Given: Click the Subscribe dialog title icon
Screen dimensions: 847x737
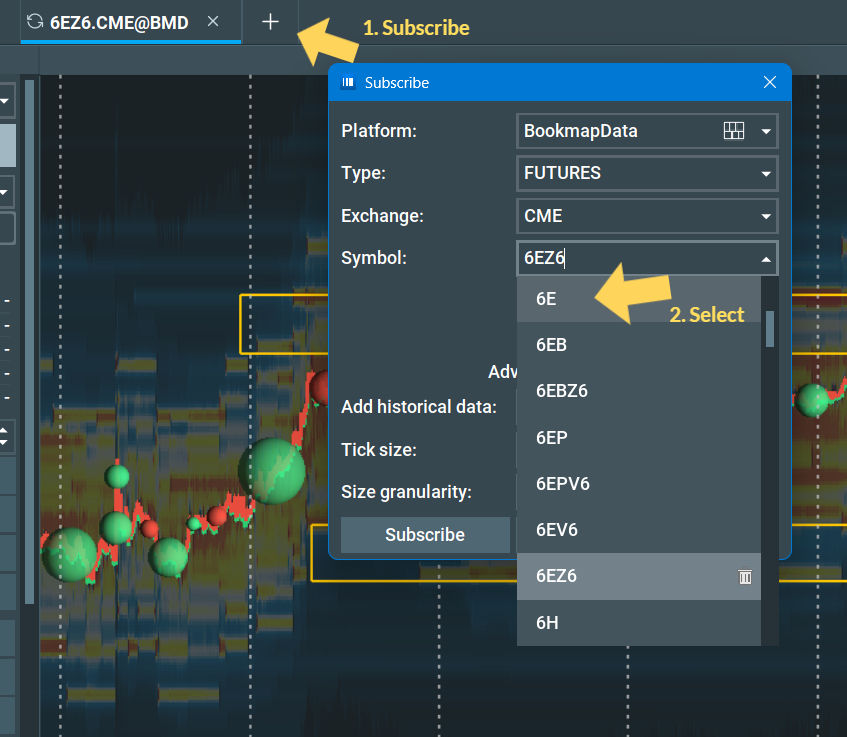Looking at the screenshot, I should coord(348,82).
